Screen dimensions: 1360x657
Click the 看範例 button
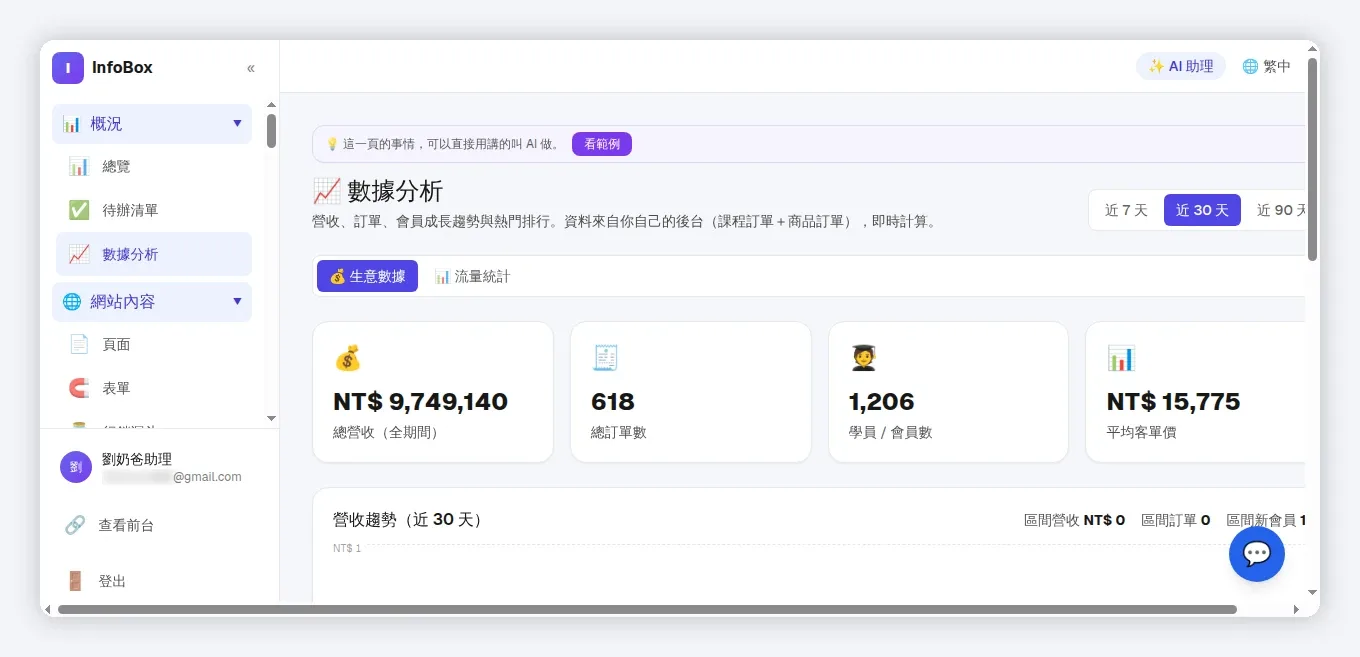click(x=602, y=144)
